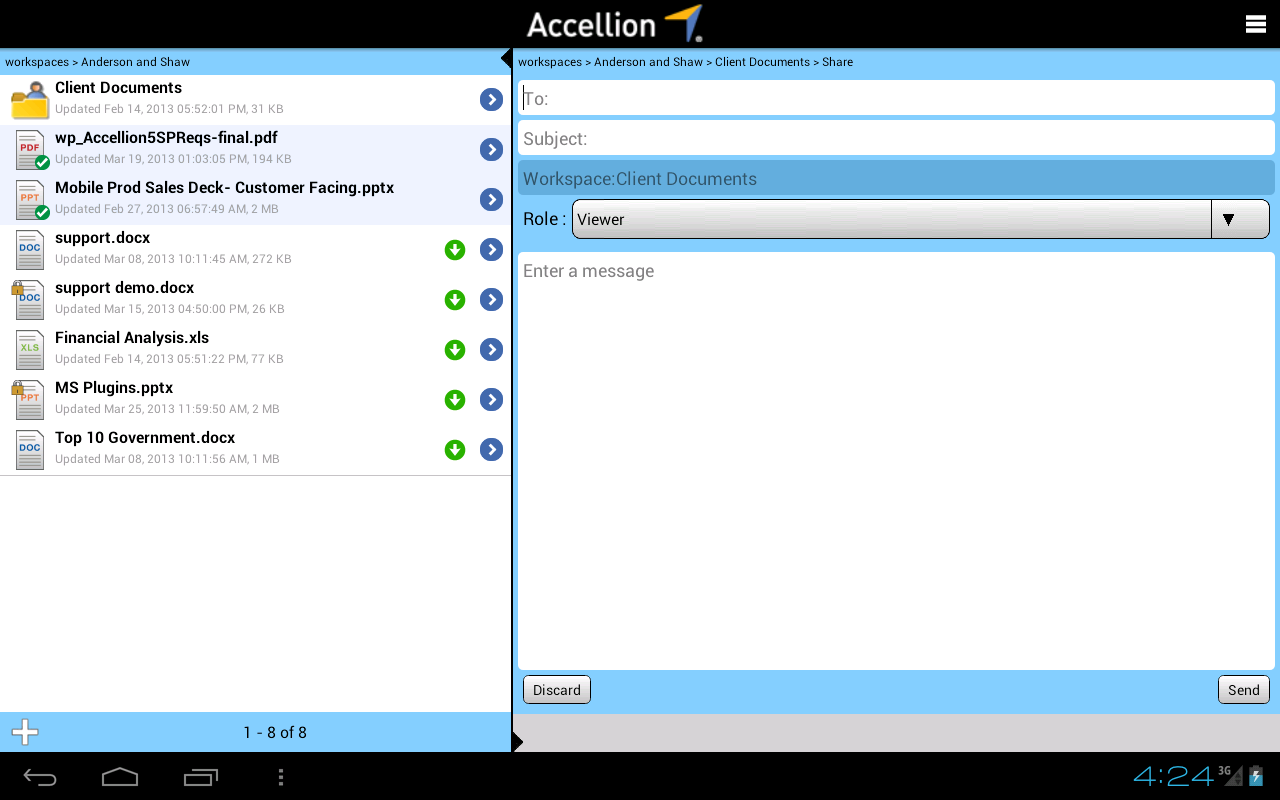Click 'Updated Feb 14, 2013 05:51:22 PM, 77 KB'

pyautogui.click(x=169, y=359)
